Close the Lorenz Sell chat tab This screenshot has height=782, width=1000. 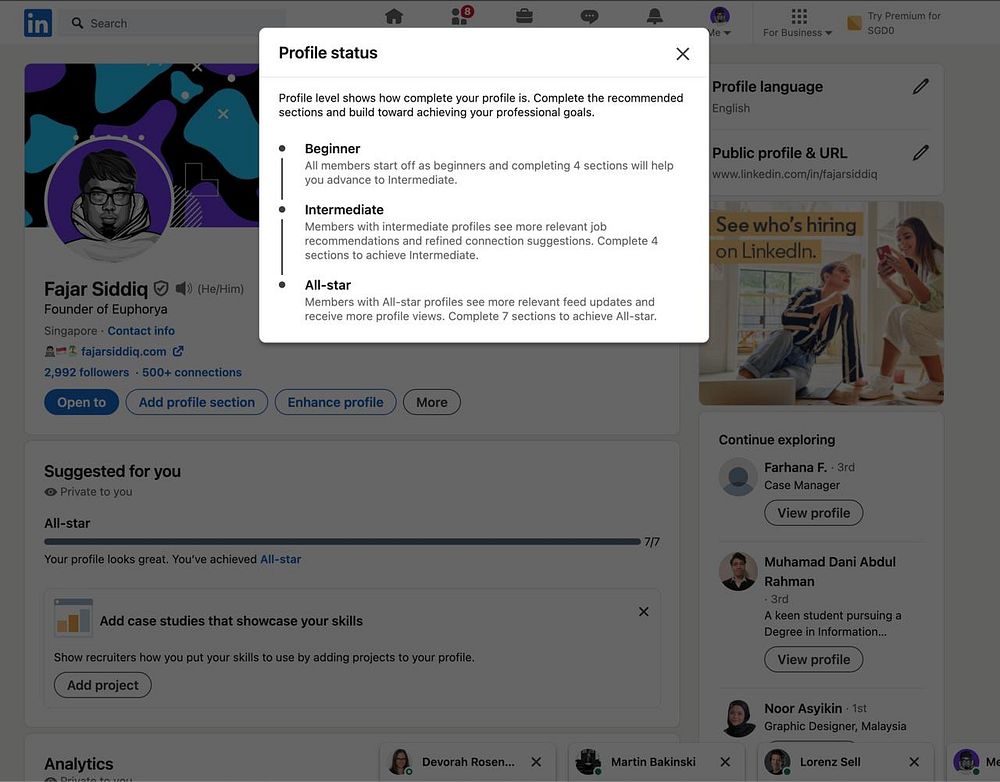pyautogui.click(x=914, y=762)
